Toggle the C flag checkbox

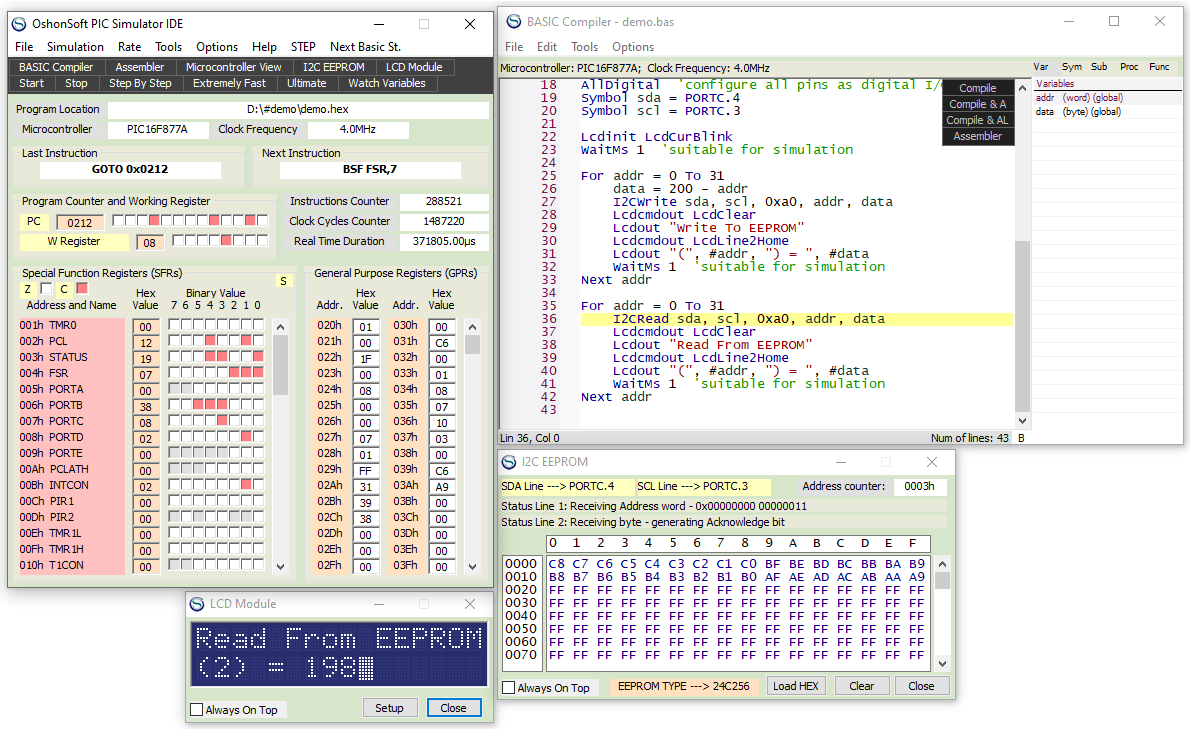tap(82, 289)
